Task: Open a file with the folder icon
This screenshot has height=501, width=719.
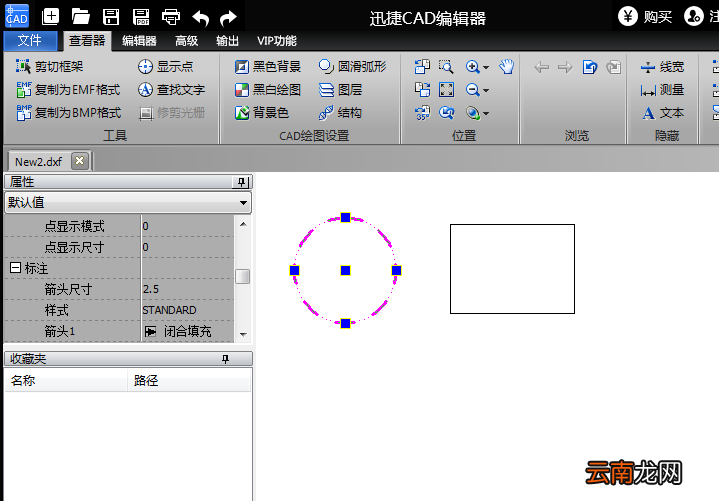Action: (80, 17)
